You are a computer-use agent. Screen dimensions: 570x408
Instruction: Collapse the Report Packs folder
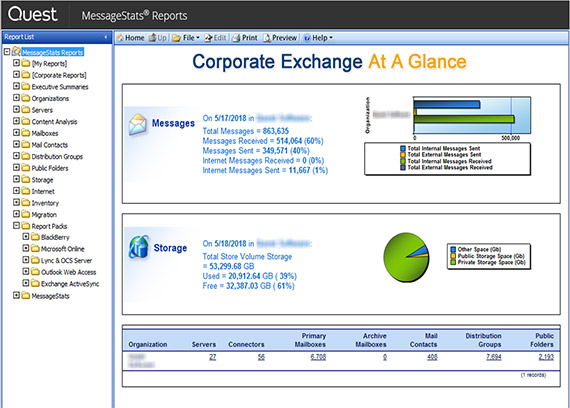[16, 225]
